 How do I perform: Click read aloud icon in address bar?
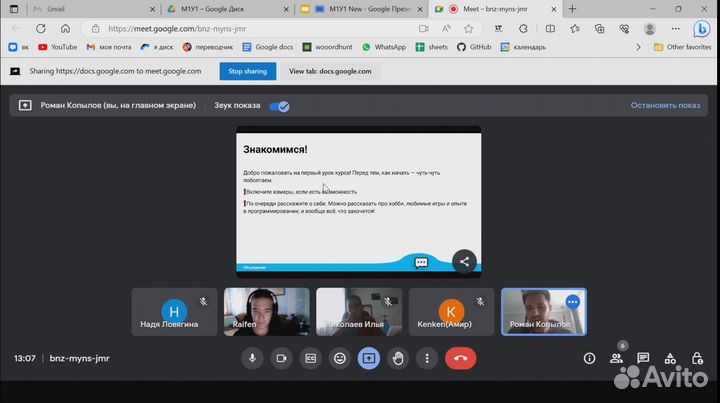pos(446,28)
